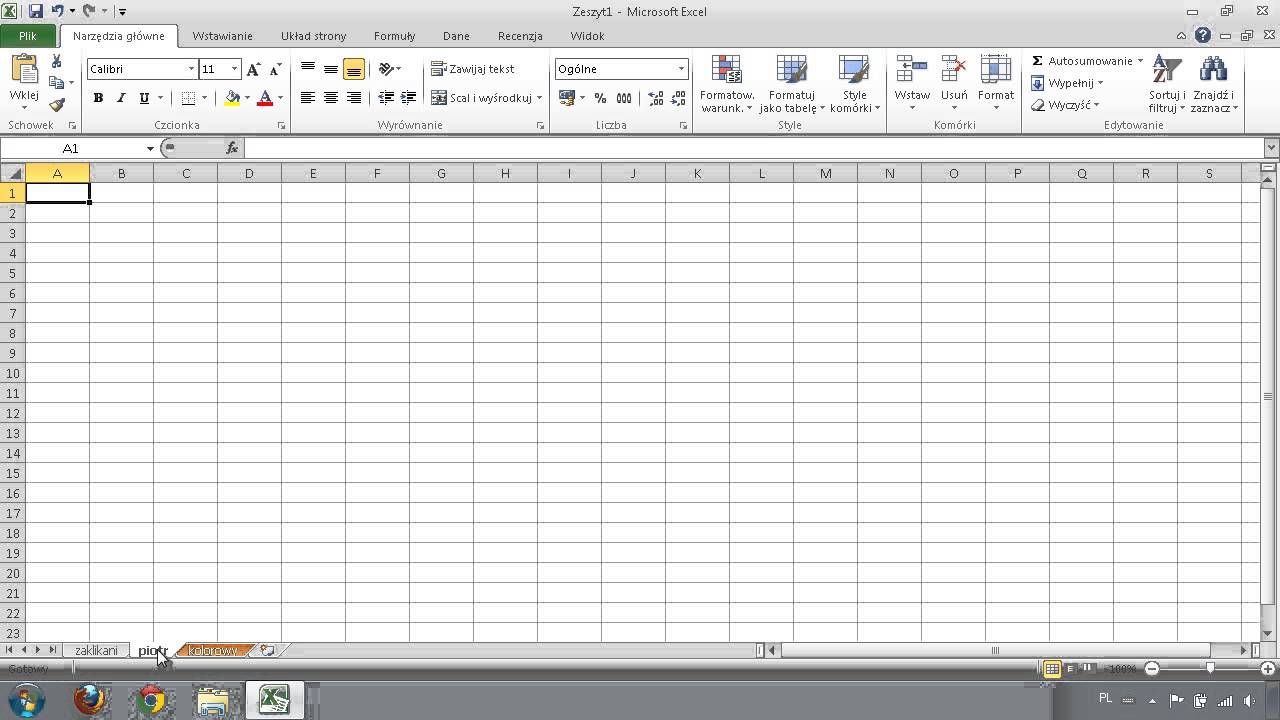Open Znajdź i zaznacz binoculars

coord(1214,84)
